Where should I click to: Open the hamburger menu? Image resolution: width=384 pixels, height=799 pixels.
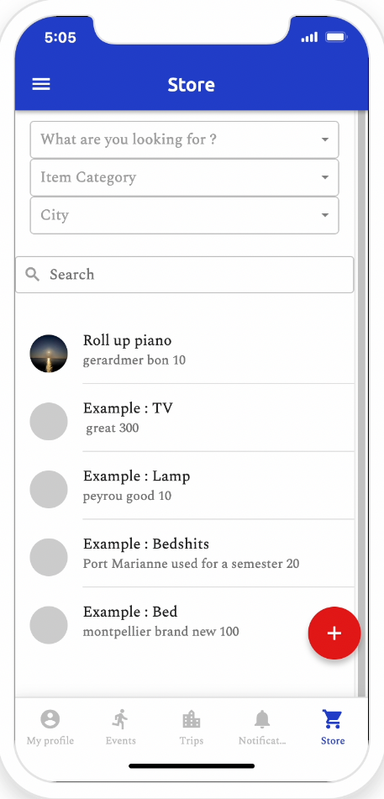tap(41, 84)
